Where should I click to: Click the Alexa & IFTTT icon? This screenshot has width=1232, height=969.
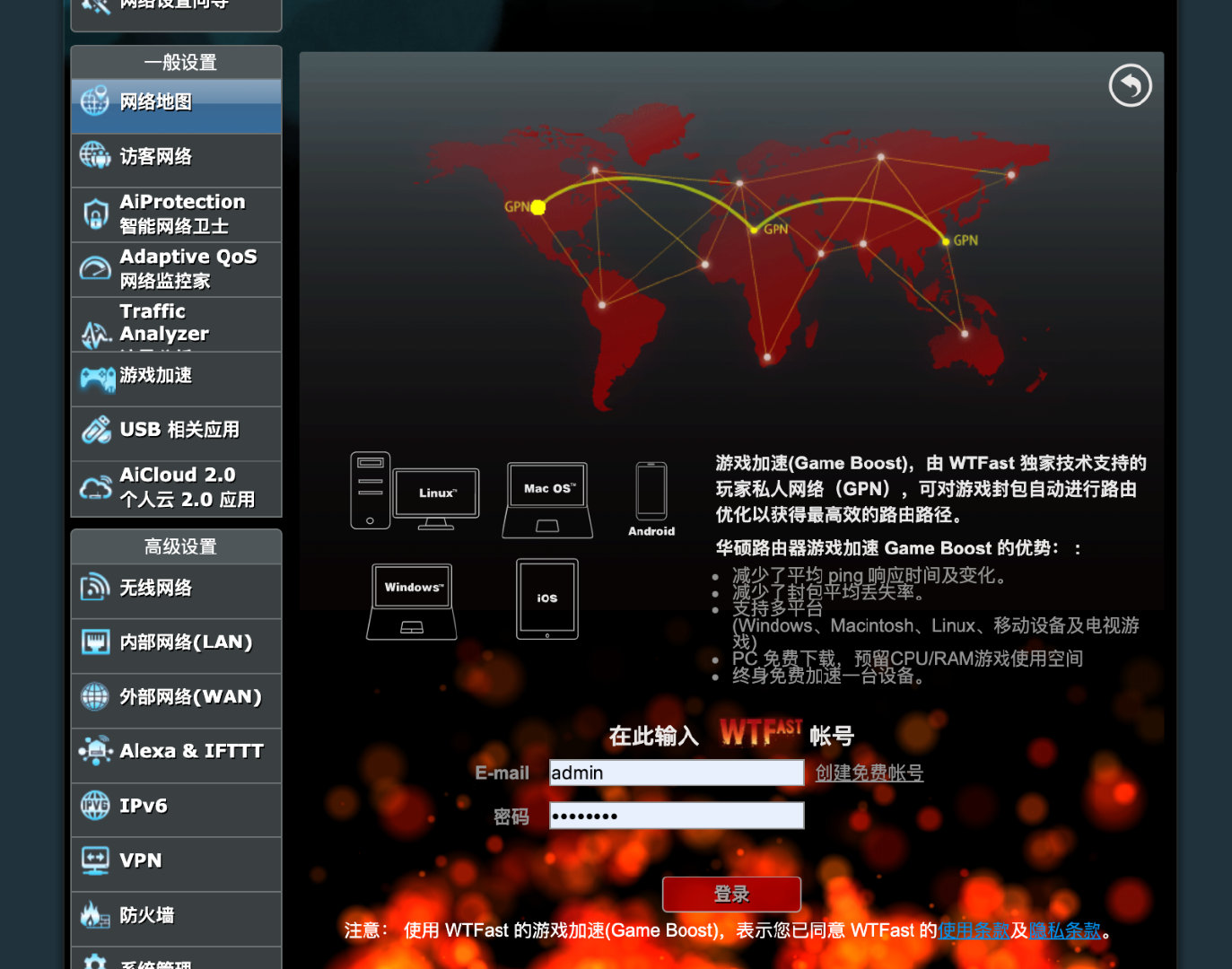(95, 751)
